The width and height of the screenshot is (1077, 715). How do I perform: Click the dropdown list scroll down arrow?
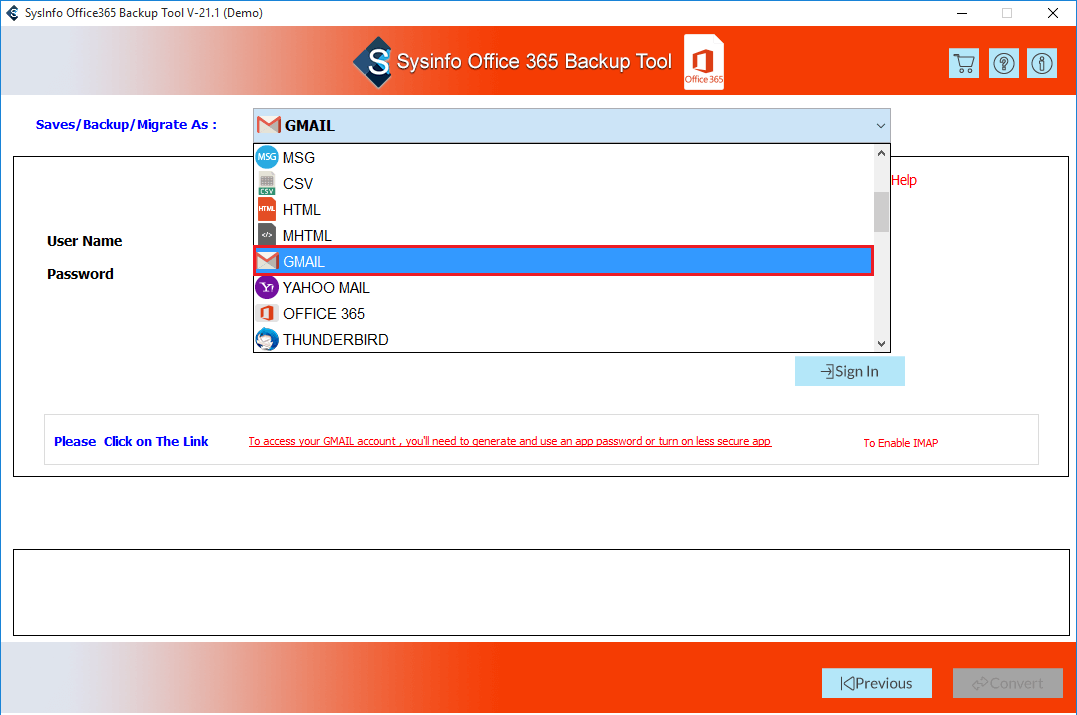(881, 343)
